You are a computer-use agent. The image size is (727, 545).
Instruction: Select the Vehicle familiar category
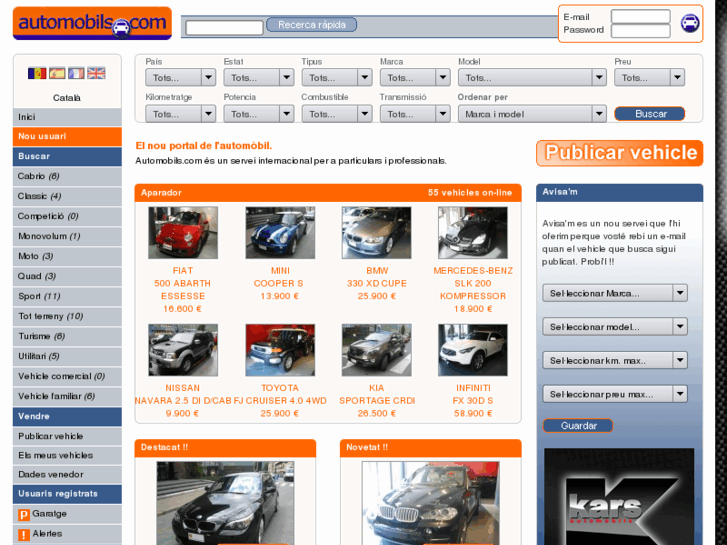pos(67,396)
